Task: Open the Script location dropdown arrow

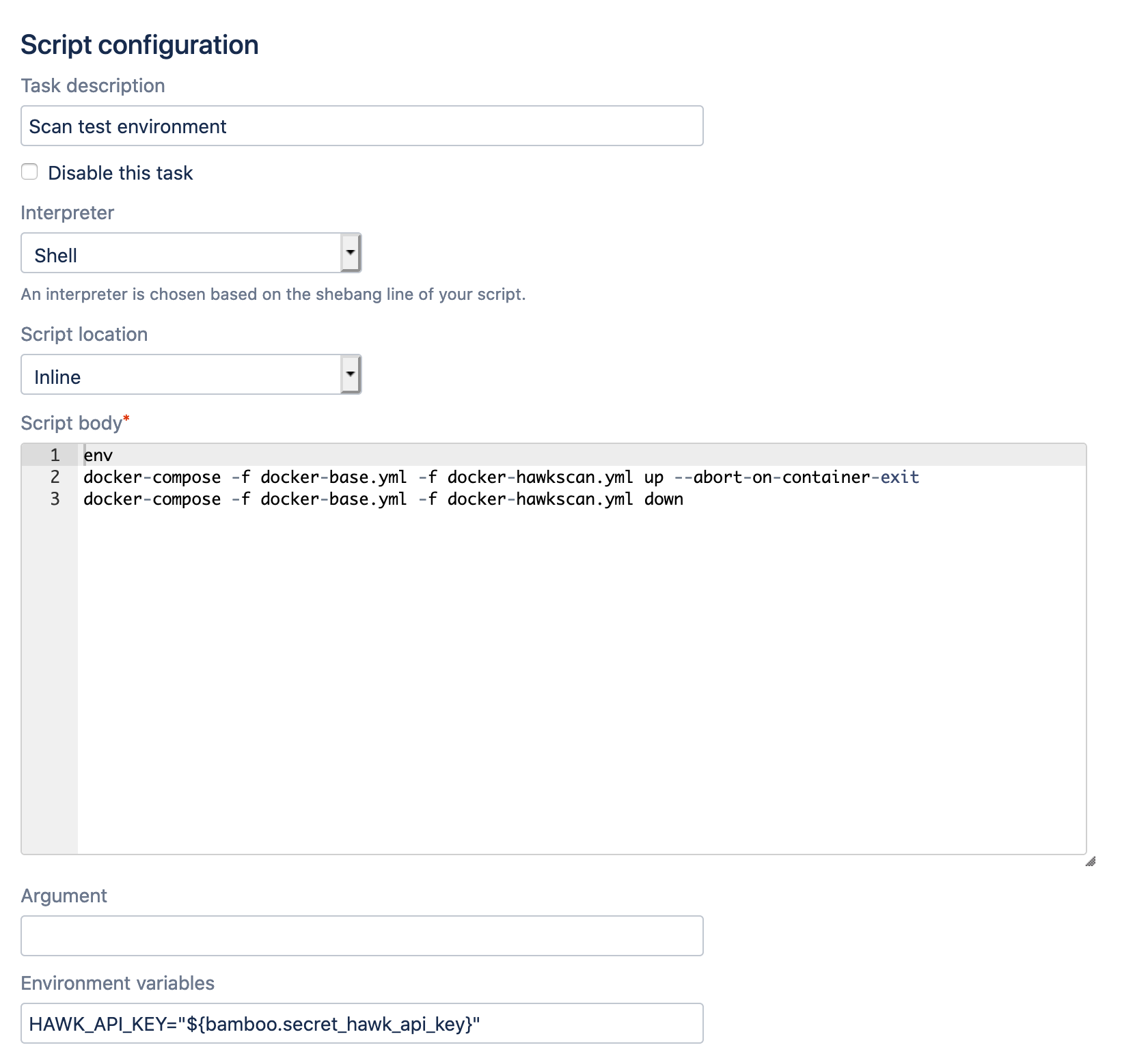Action: [x=350, y=374]
